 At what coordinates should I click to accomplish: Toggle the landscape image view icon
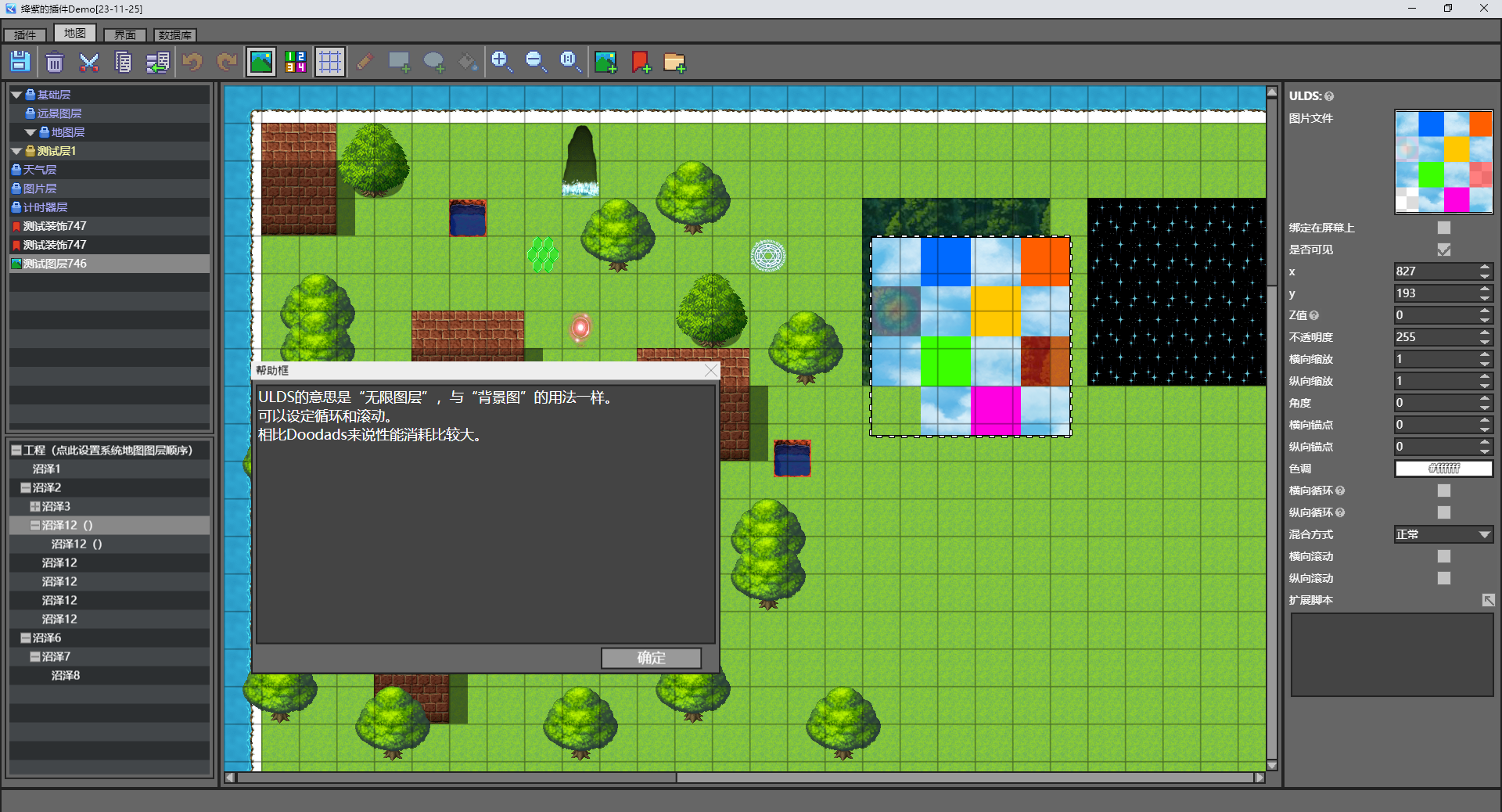tap(261, 62)
